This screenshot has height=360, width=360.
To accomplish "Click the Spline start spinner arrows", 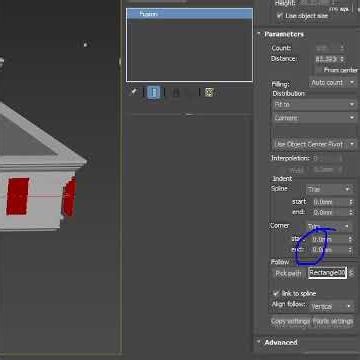I will 350,202.
